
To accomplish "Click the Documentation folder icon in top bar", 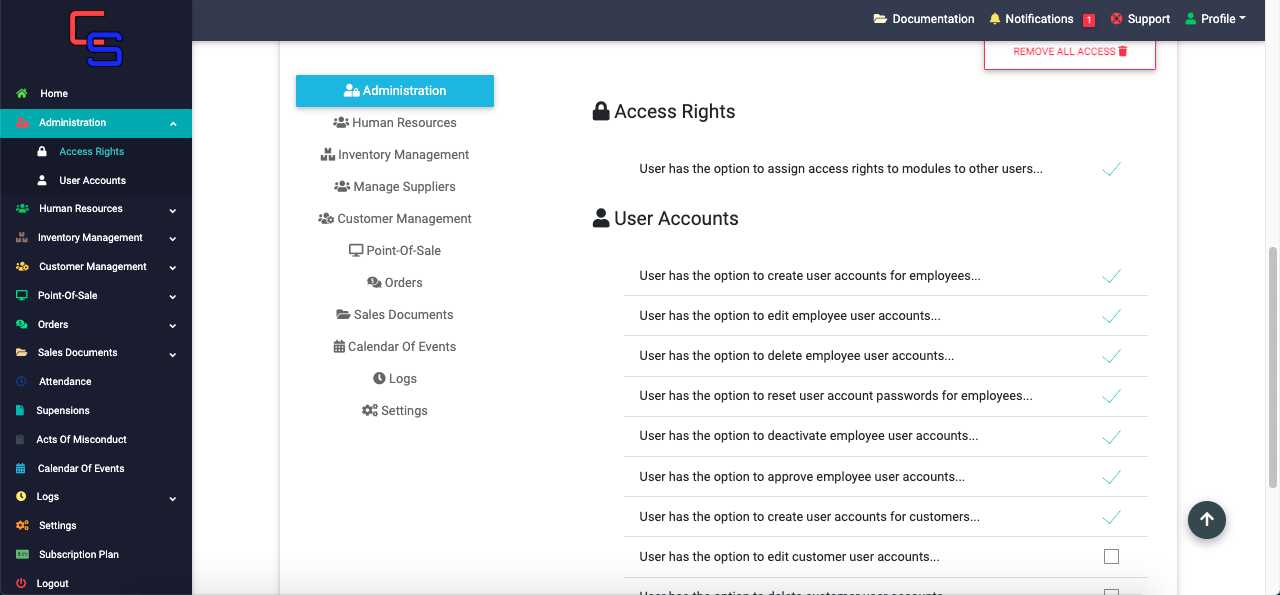I will [x=880, y=19].
